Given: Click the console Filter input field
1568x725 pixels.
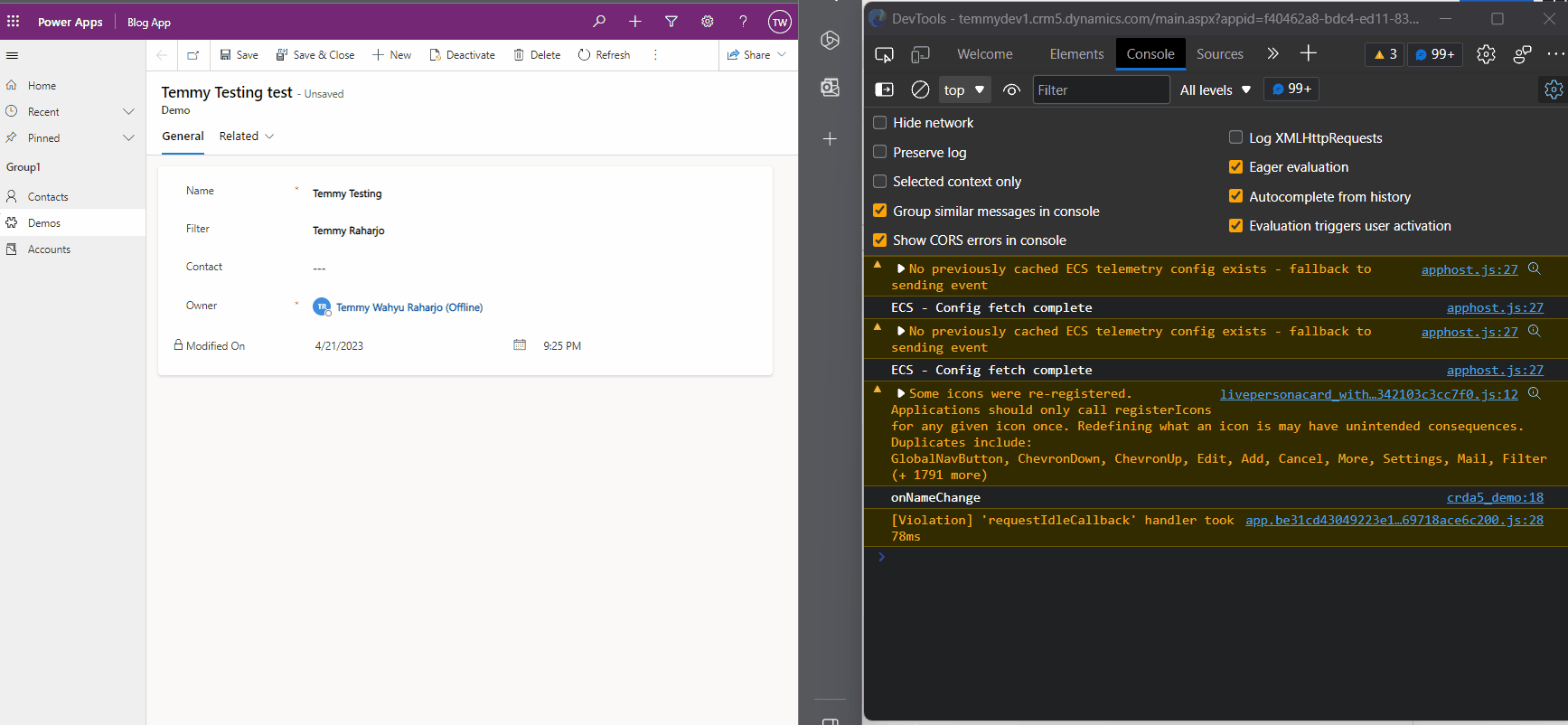Looking at the screenshot, I should coord(1101,89).
